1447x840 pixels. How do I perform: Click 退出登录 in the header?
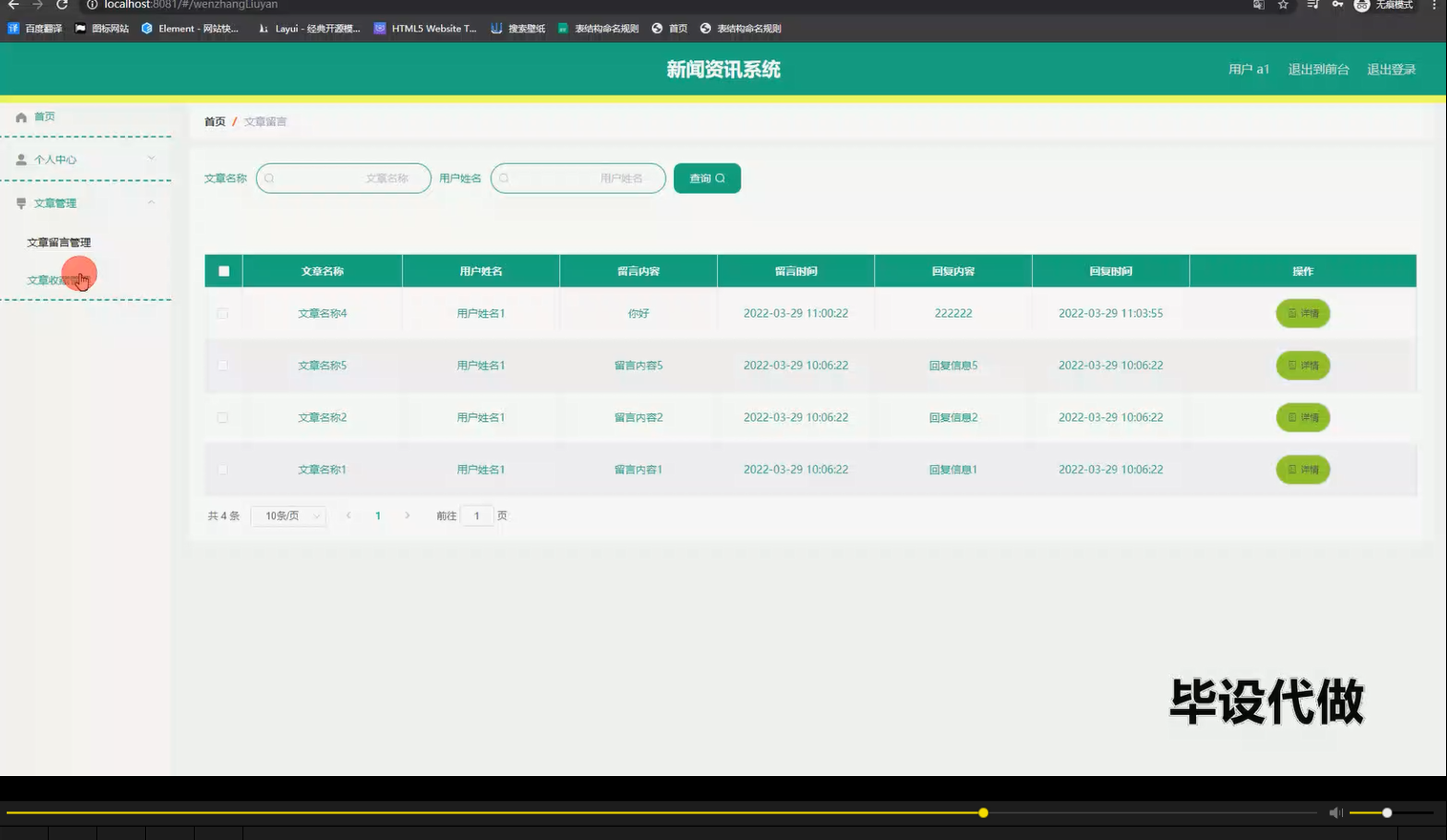(x=1391, y=70)
